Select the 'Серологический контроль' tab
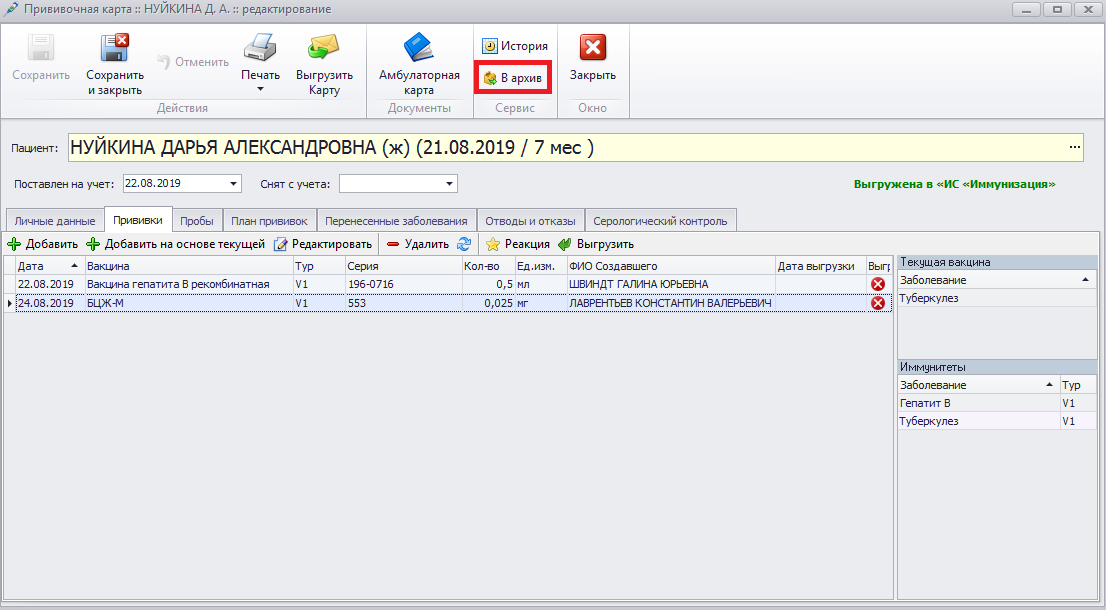The image size is (1106, 610). click(661, 221)
